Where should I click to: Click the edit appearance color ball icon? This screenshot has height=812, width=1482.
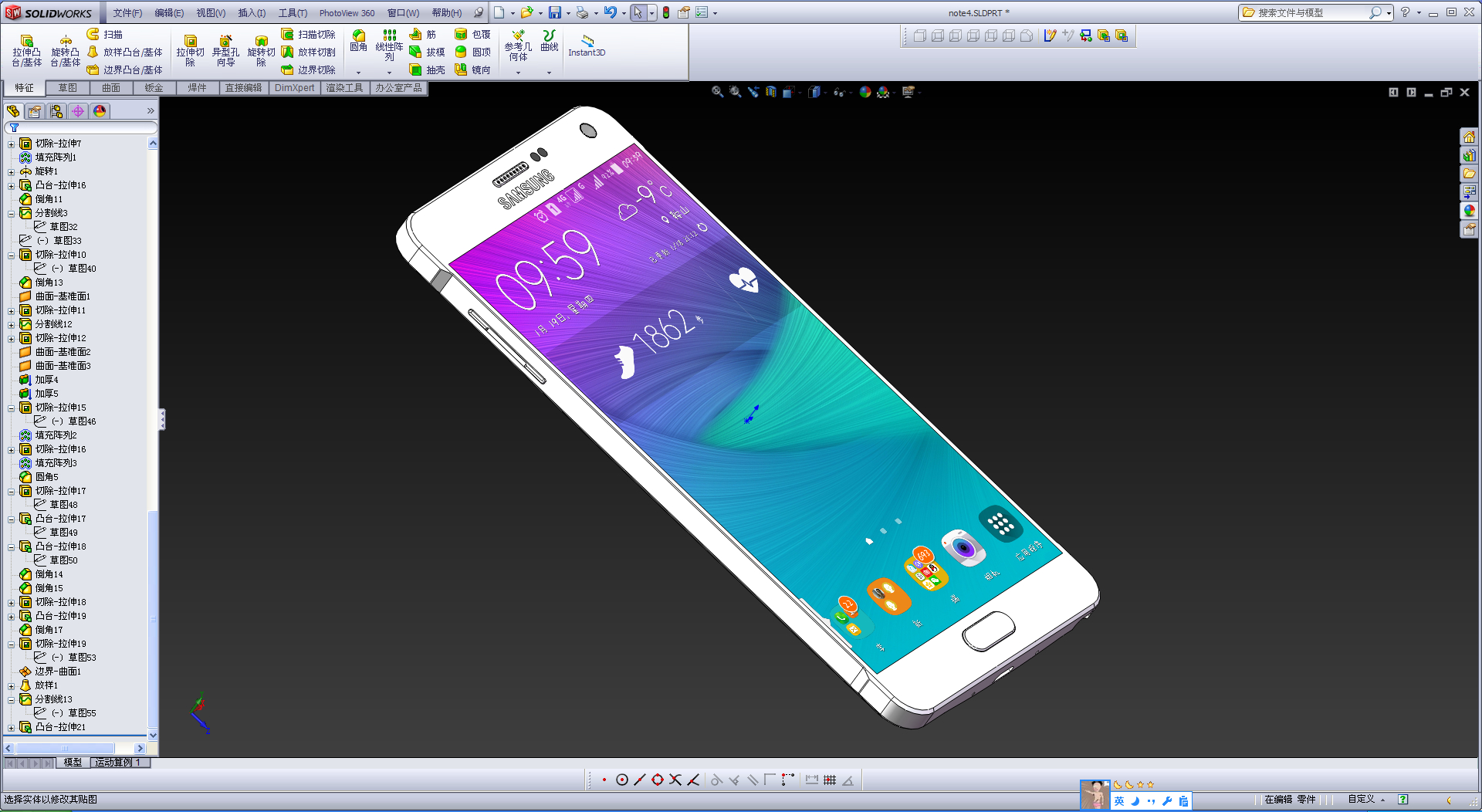865,92
